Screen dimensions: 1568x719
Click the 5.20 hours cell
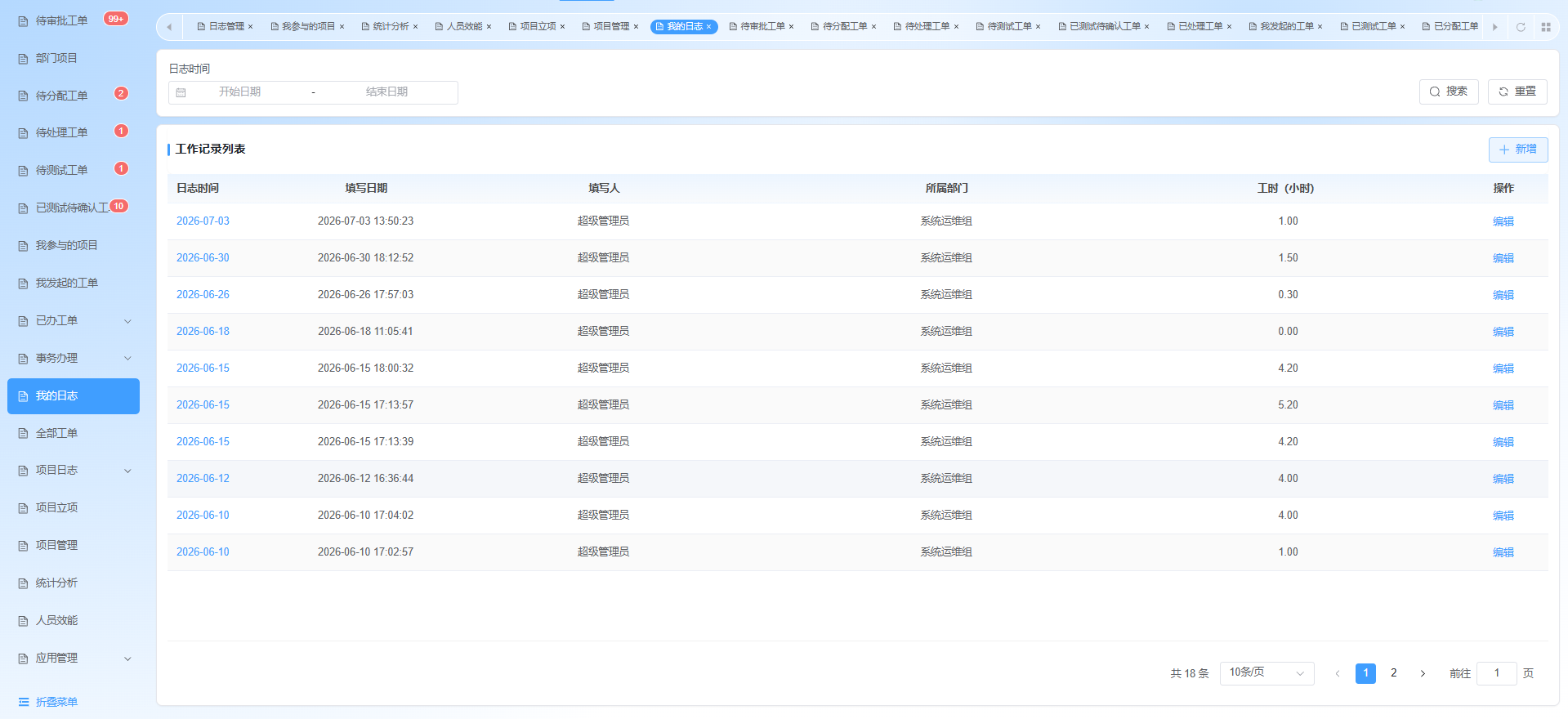coord(1288,405)
